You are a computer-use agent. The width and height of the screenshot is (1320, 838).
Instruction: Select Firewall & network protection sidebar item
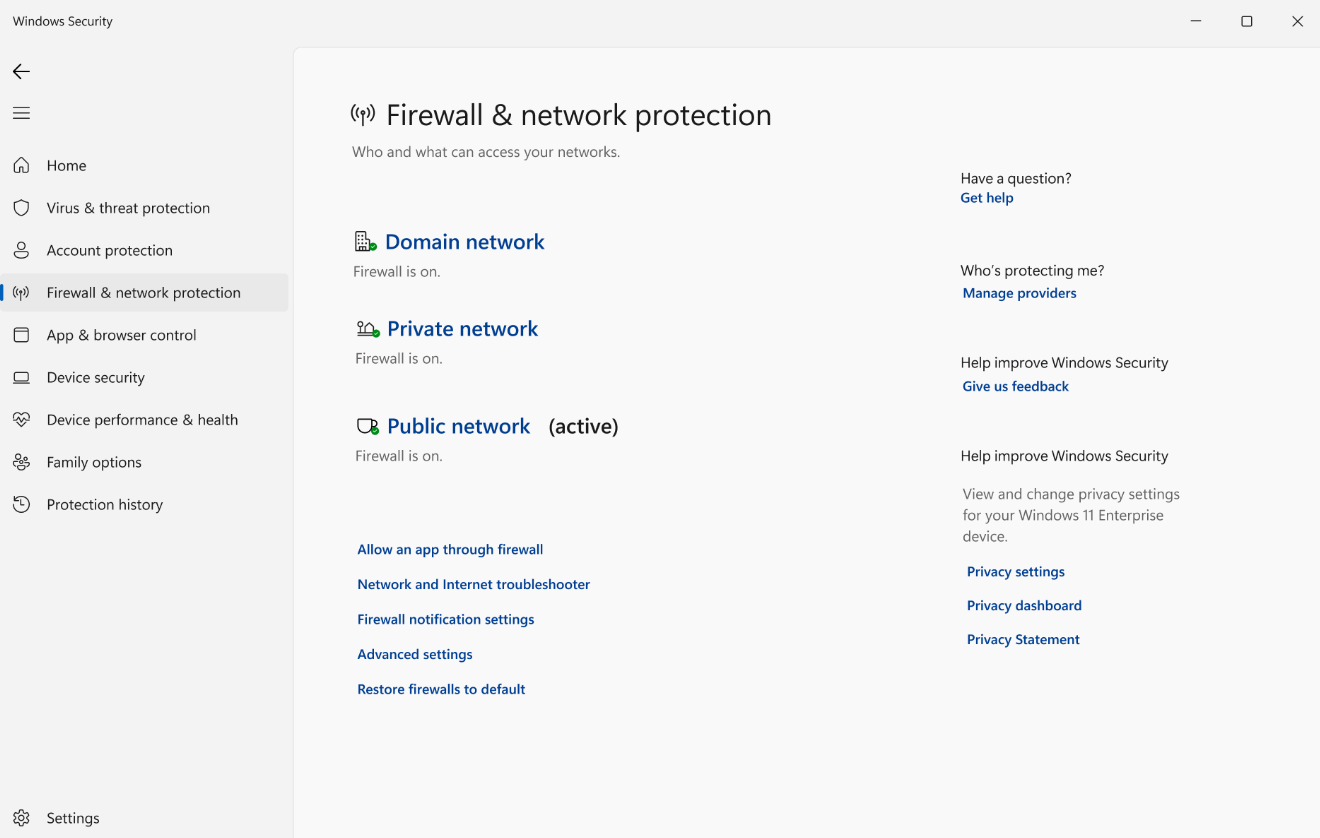coord(143,293)
